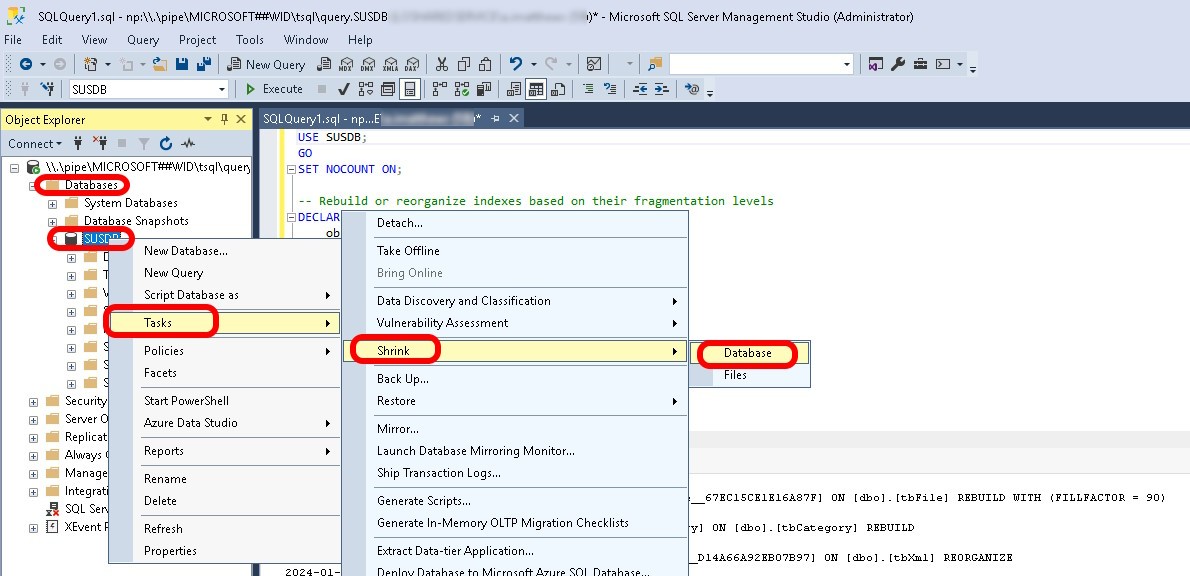Click the Undo arrow icon

pyautogui.click(x=516, y=64)
